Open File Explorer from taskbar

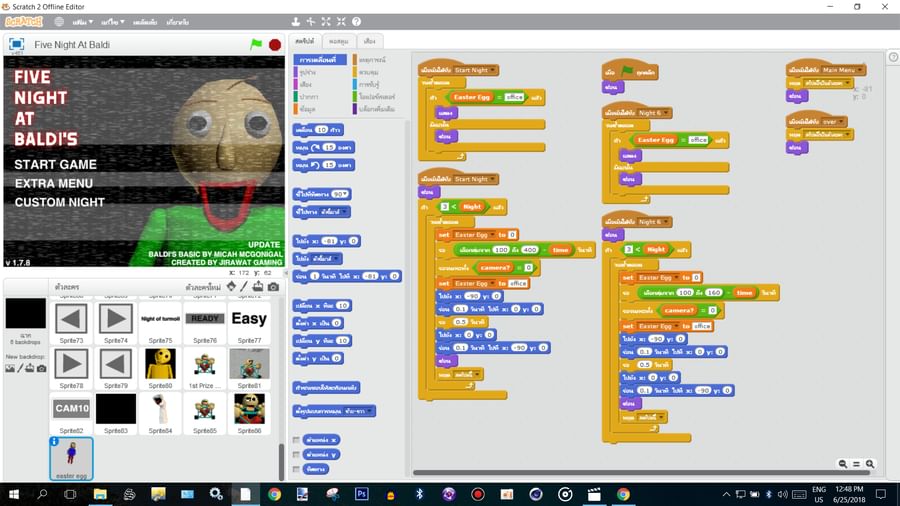(100, 494)
